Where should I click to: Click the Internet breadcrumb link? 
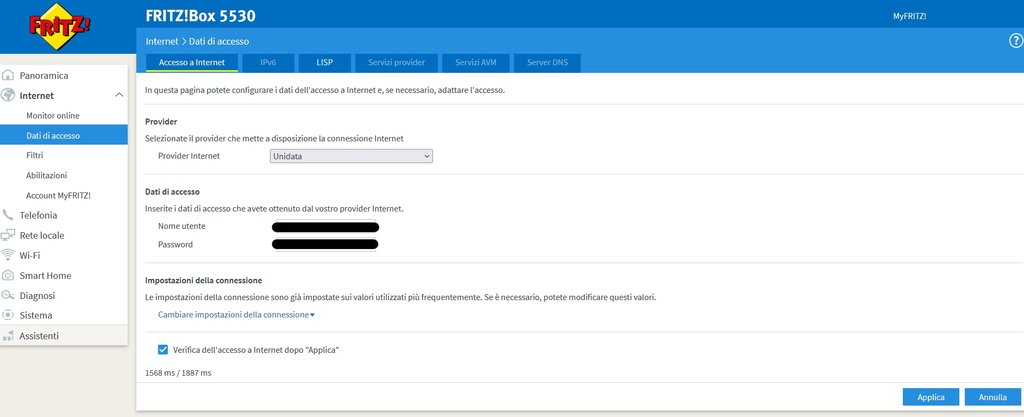(x=161, y=41)
